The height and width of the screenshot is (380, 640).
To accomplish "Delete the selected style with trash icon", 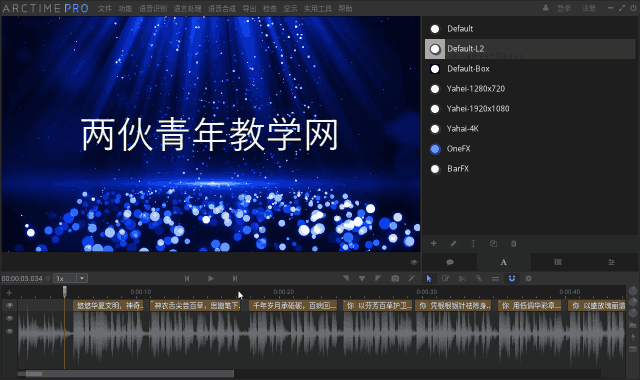I will point(513,244).
